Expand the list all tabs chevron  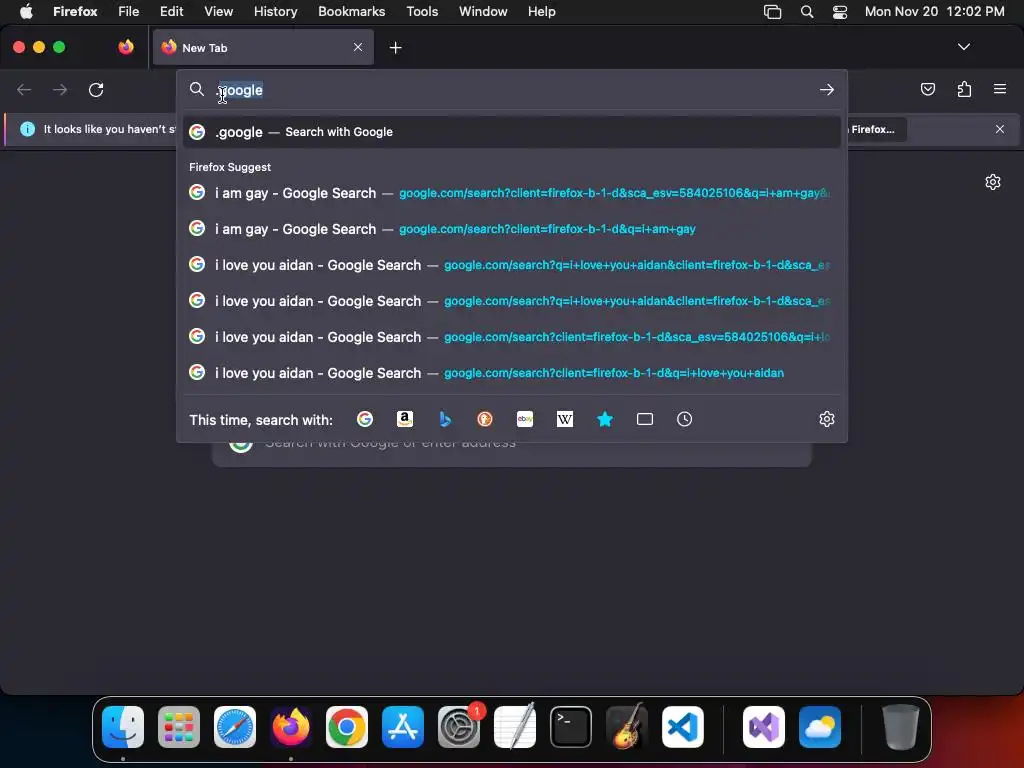(963, 47)
